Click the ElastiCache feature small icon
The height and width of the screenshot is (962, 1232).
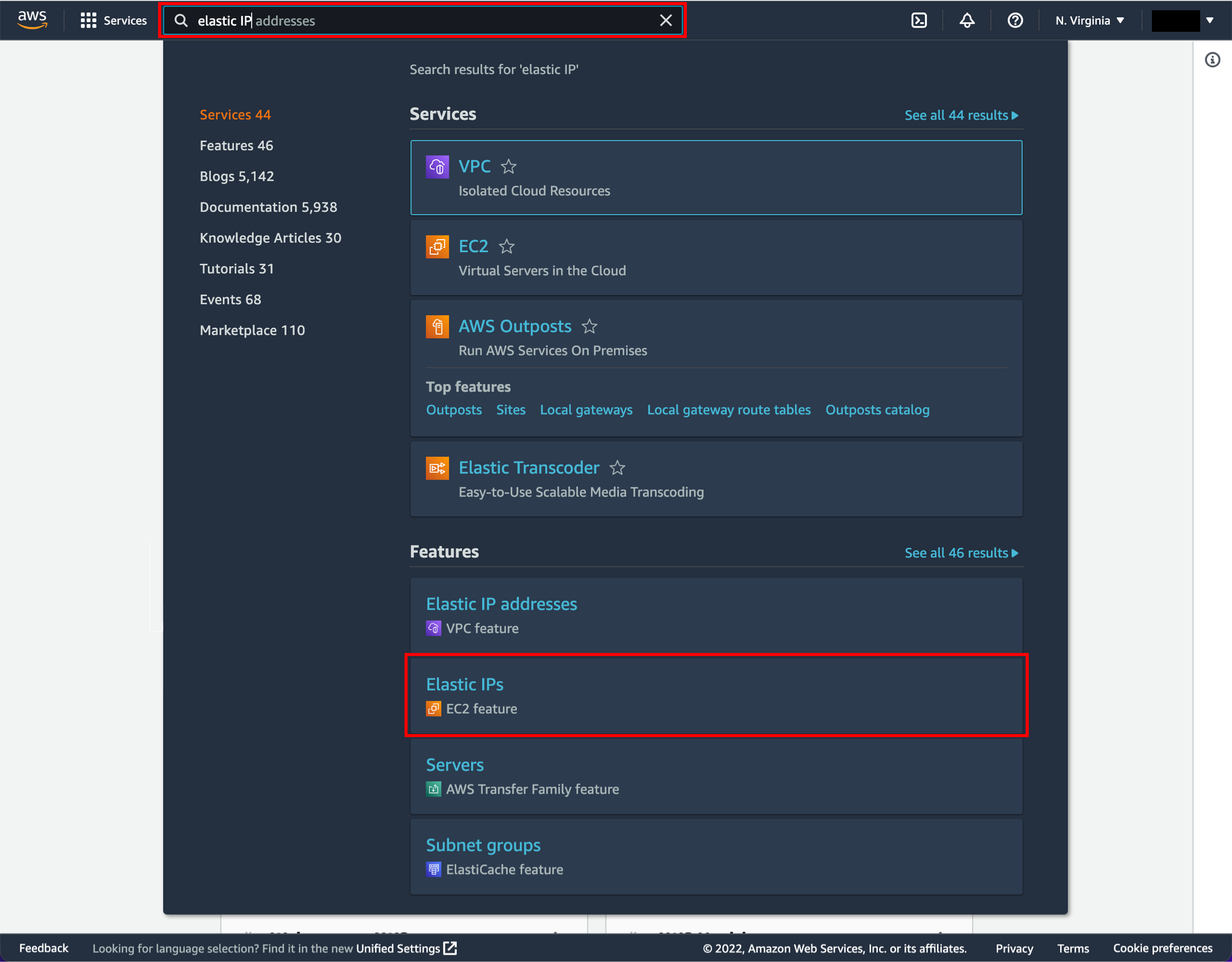pos(433,870)
